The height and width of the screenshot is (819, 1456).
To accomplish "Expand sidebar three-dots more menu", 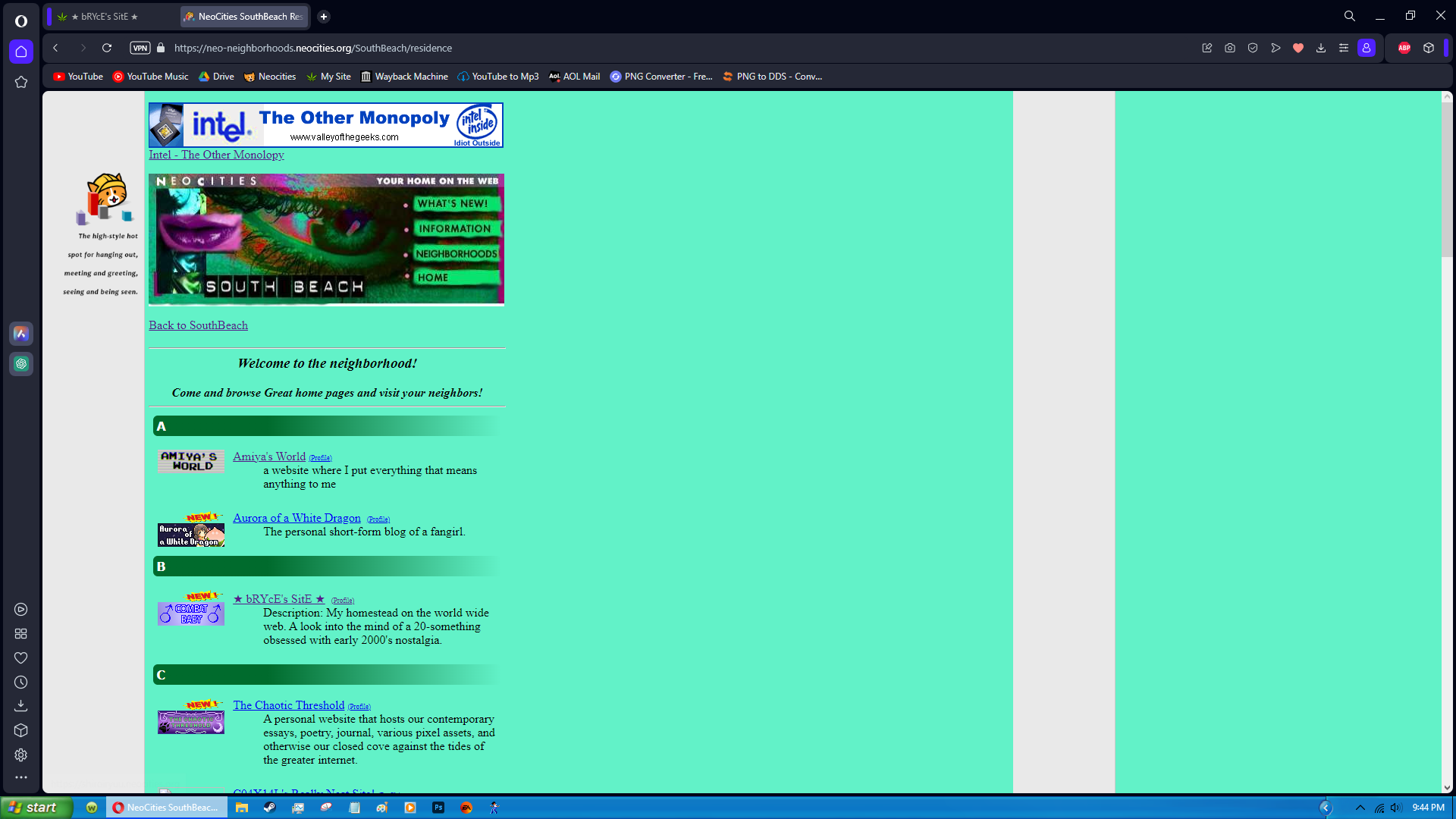I will 20,777.
